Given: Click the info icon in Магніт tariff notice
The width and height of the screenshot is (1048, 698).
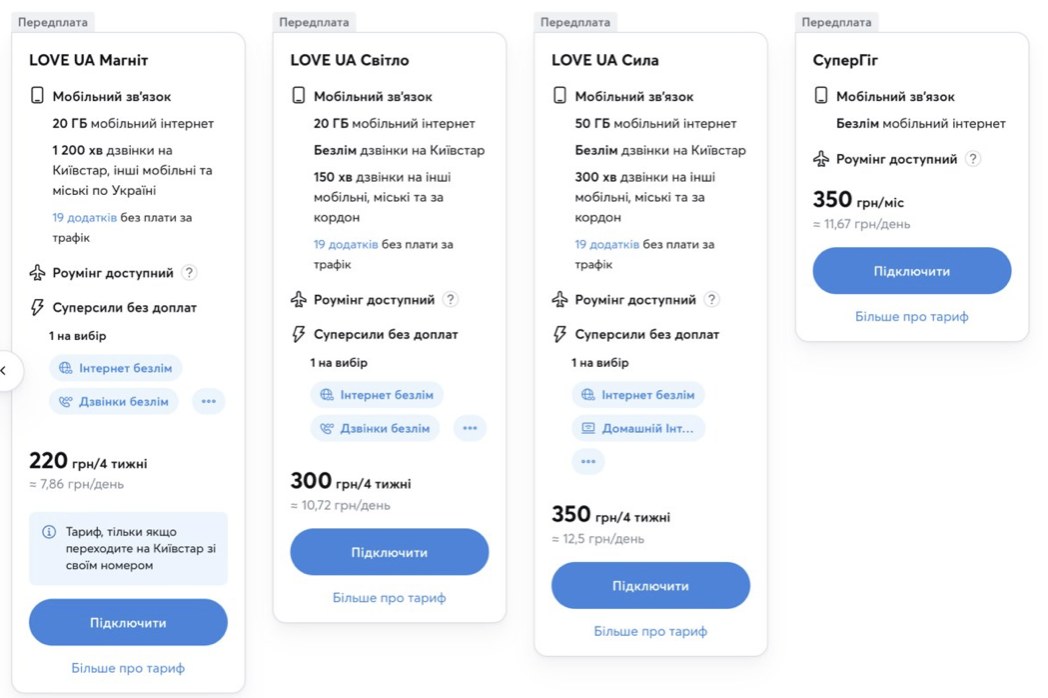Looking at the screenshot, I should click(49, 532).
